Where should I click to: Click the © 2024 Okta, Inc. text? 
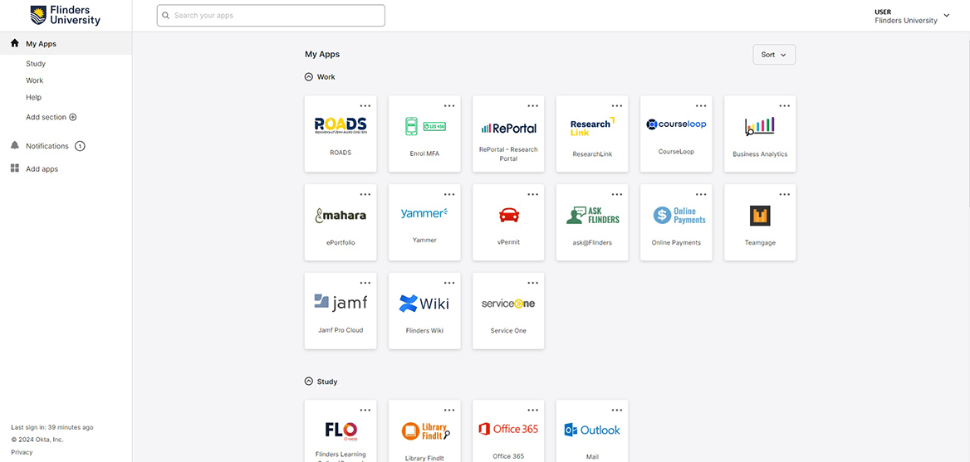point(37,440)
